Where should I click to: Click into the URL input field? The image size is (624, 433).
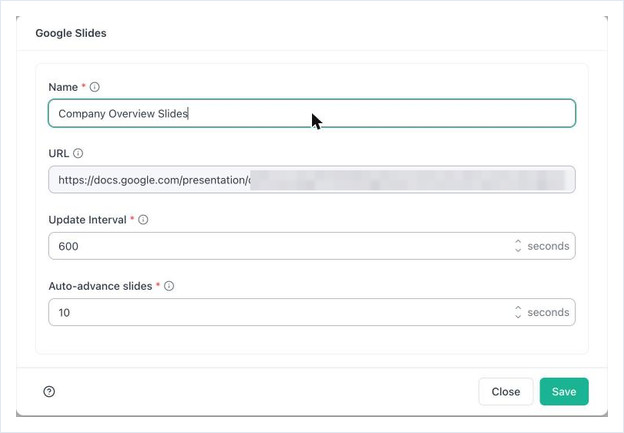(312, 179)
